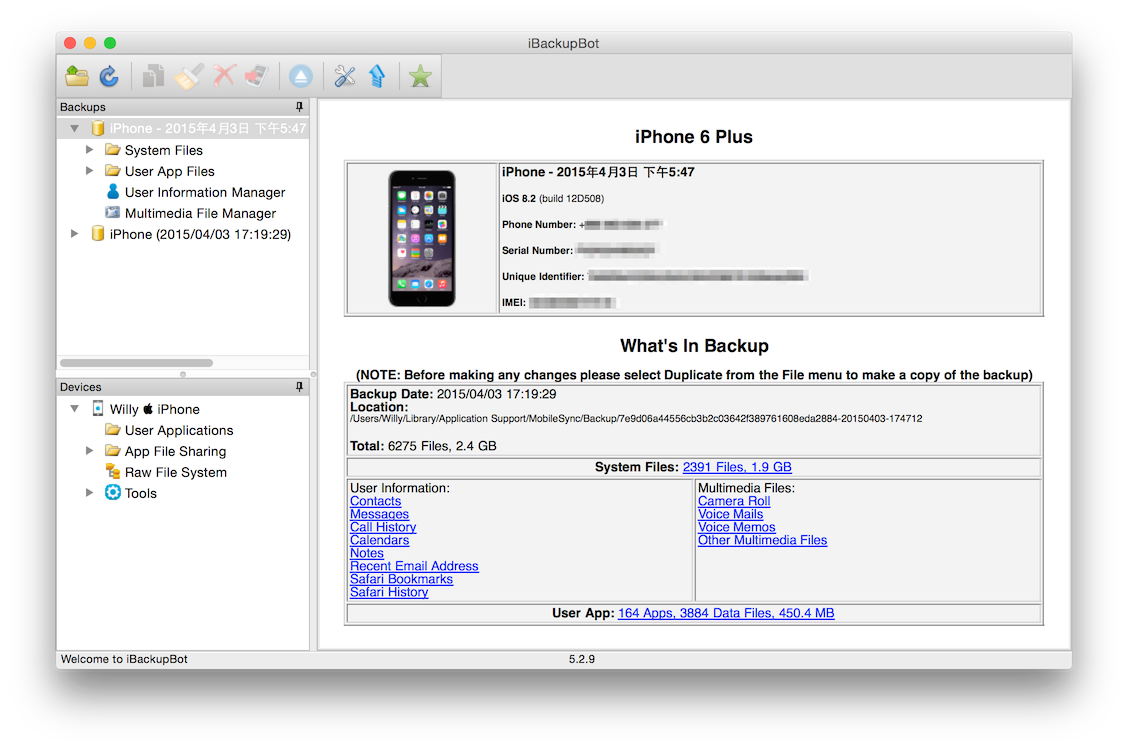Click the Welcome to iBackupBot status text
The width and height of the screenshot is (1128, 749).
click(x=124, y=658)
